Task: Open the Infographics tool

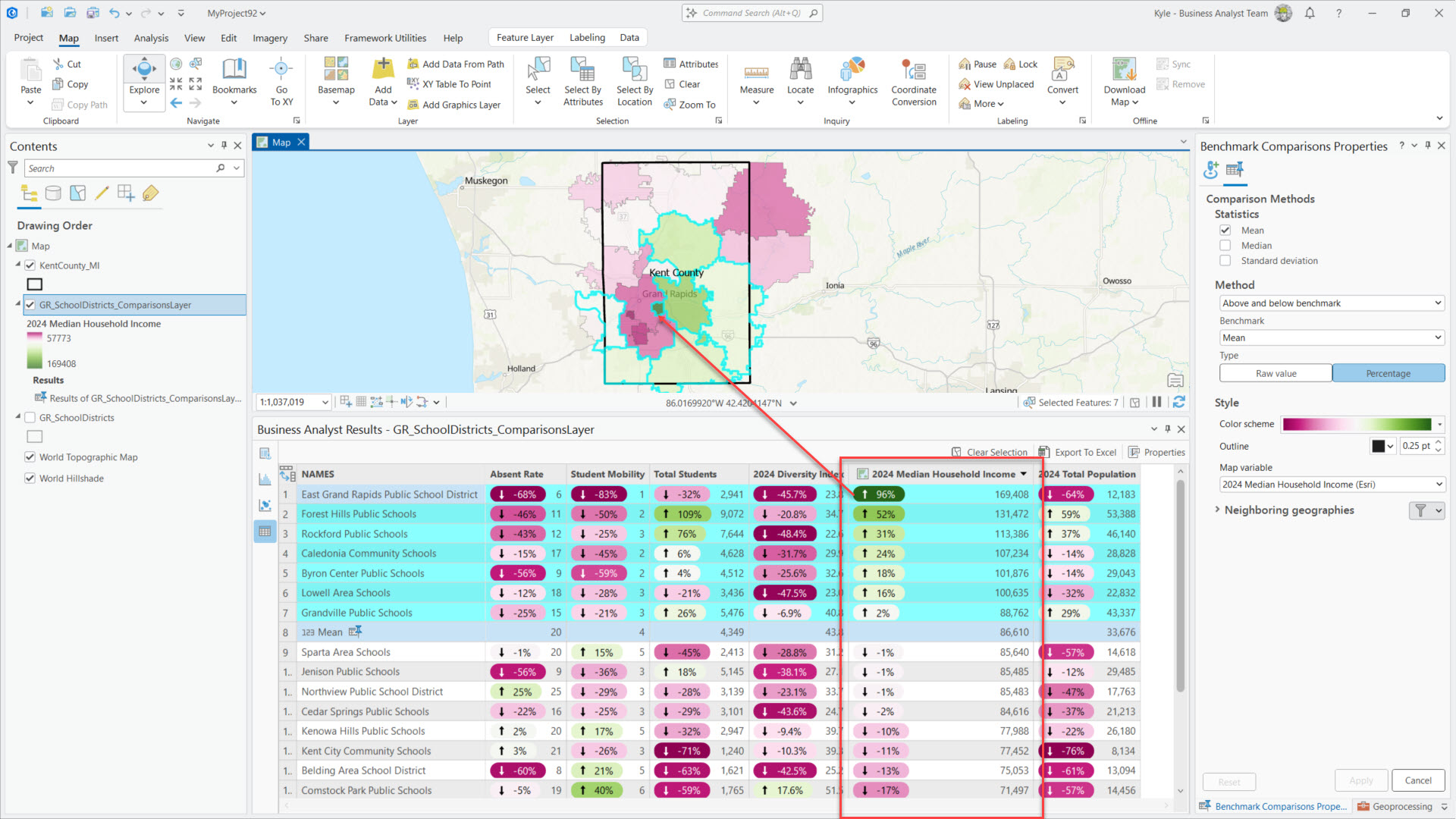Action: click(852, 71)
